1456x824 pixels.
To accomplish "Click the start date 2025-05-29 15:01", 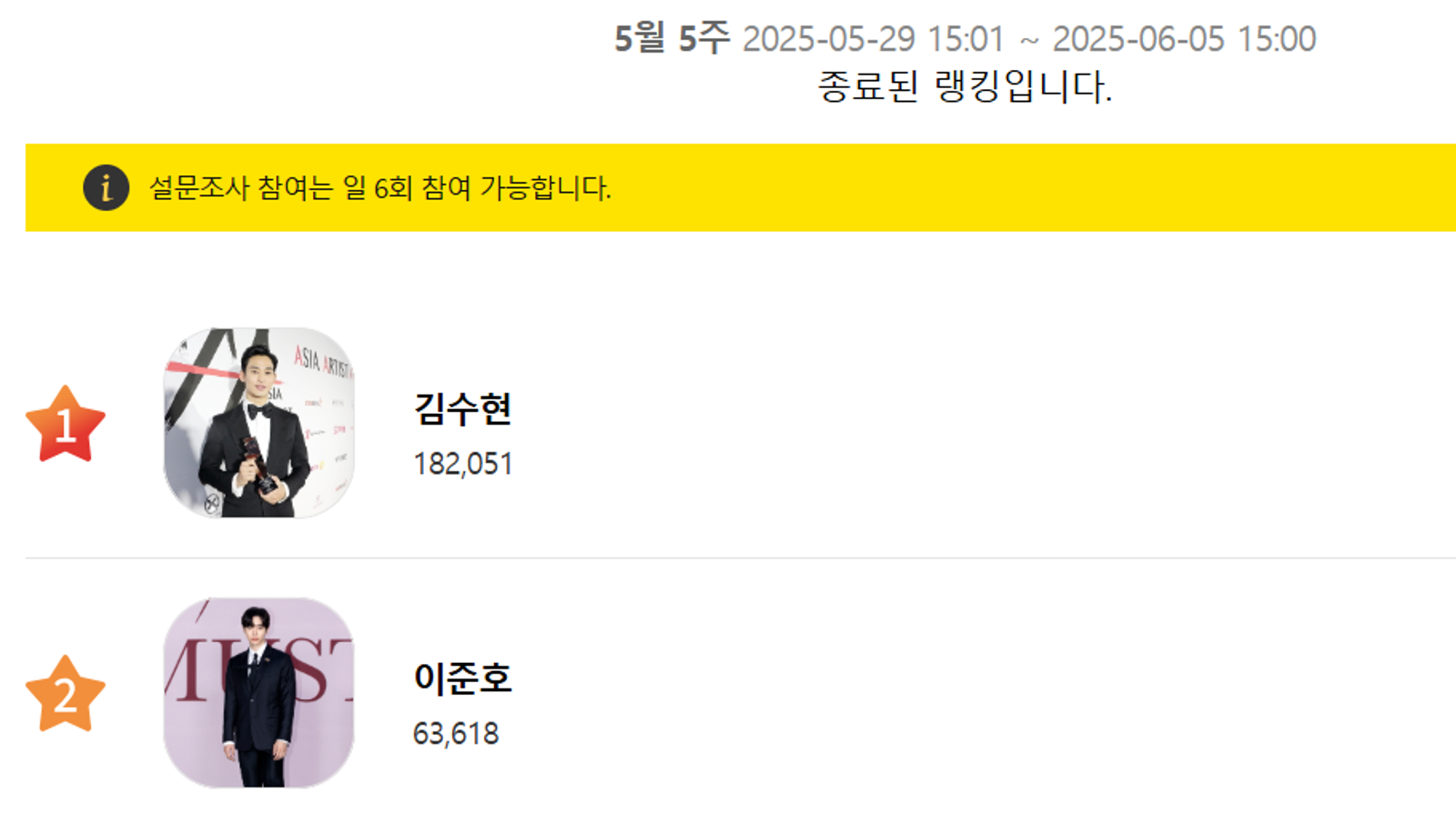I will point(873,39).
